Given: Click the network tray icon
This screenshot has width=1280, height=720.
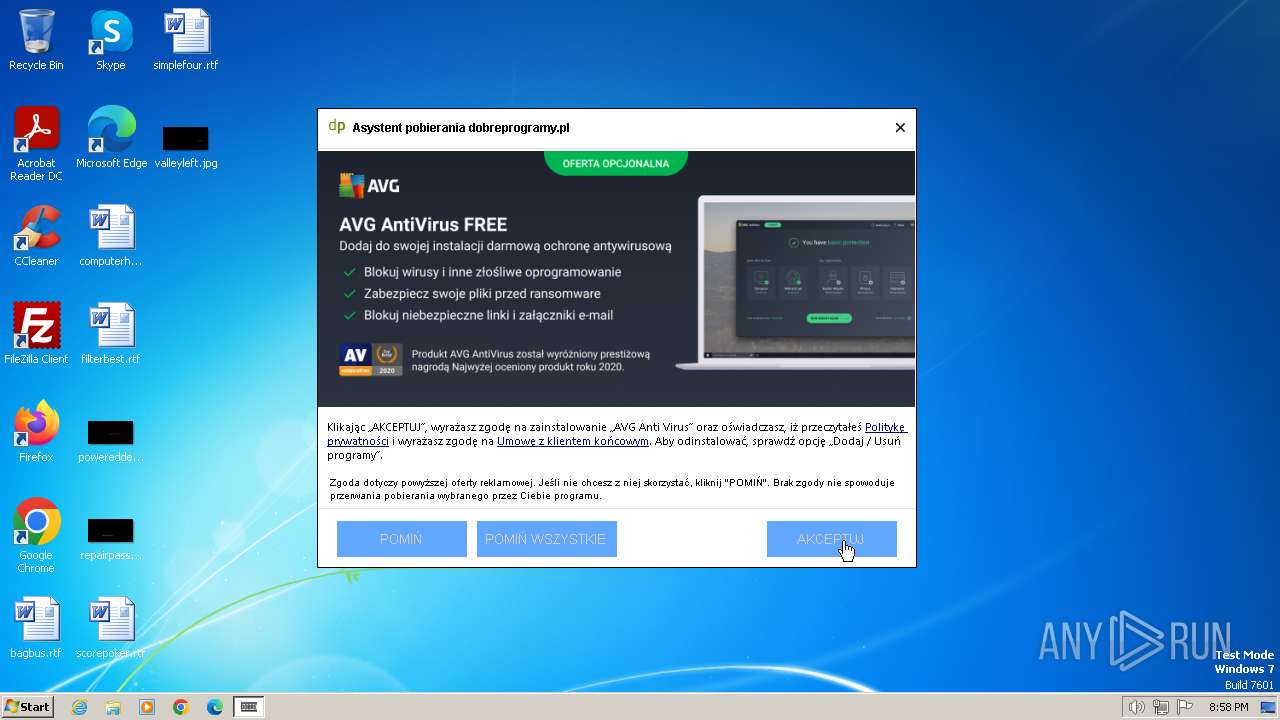Looking at the screenshot, I should (x=1161, y=707).
